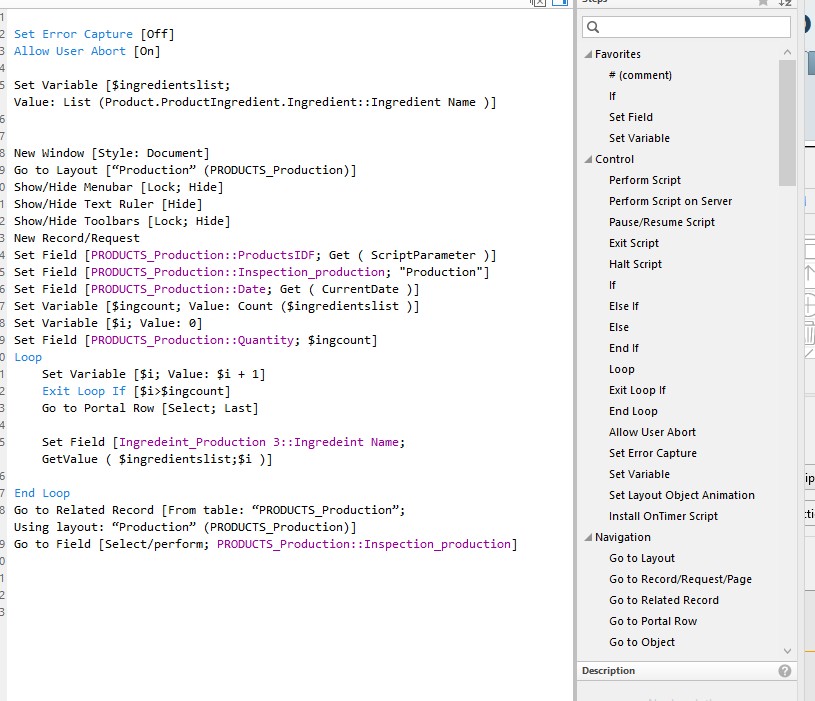Open the Description help question-mark icon
Screen dimensions: 815x701
pos(784,671)
